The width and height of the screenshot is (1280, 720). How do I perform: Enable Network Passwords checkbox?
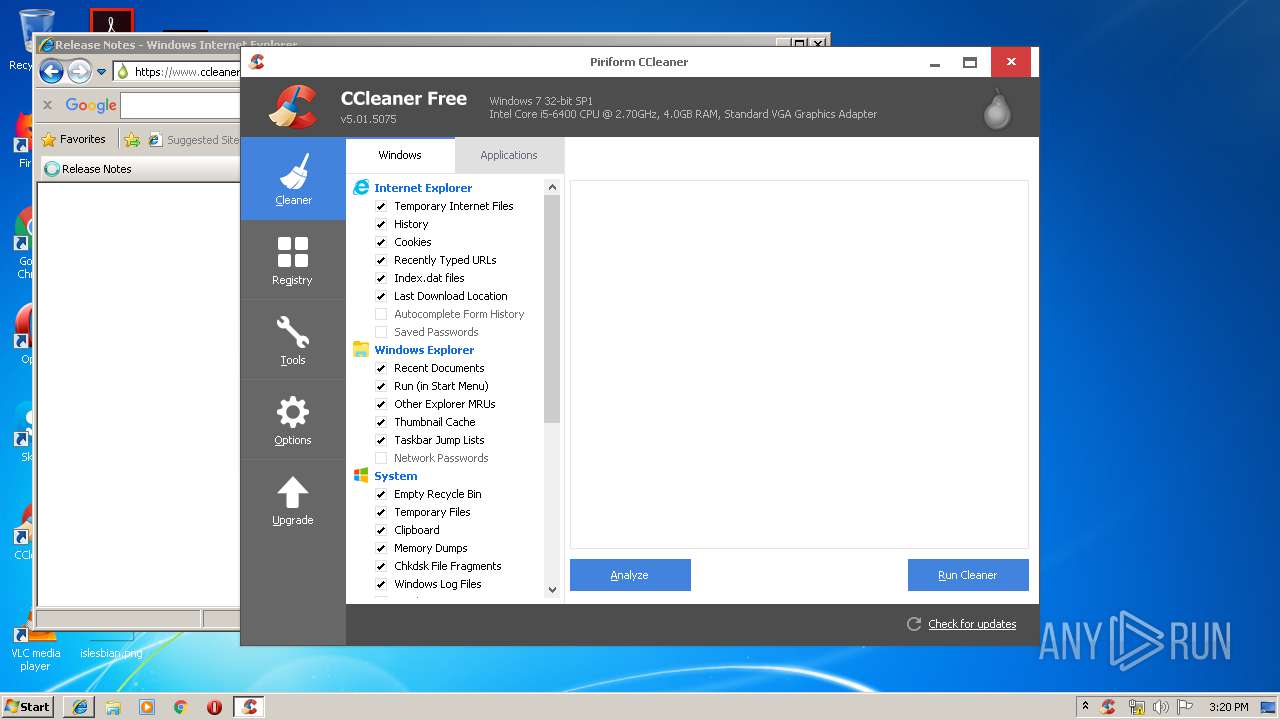(x=381, y=458)
